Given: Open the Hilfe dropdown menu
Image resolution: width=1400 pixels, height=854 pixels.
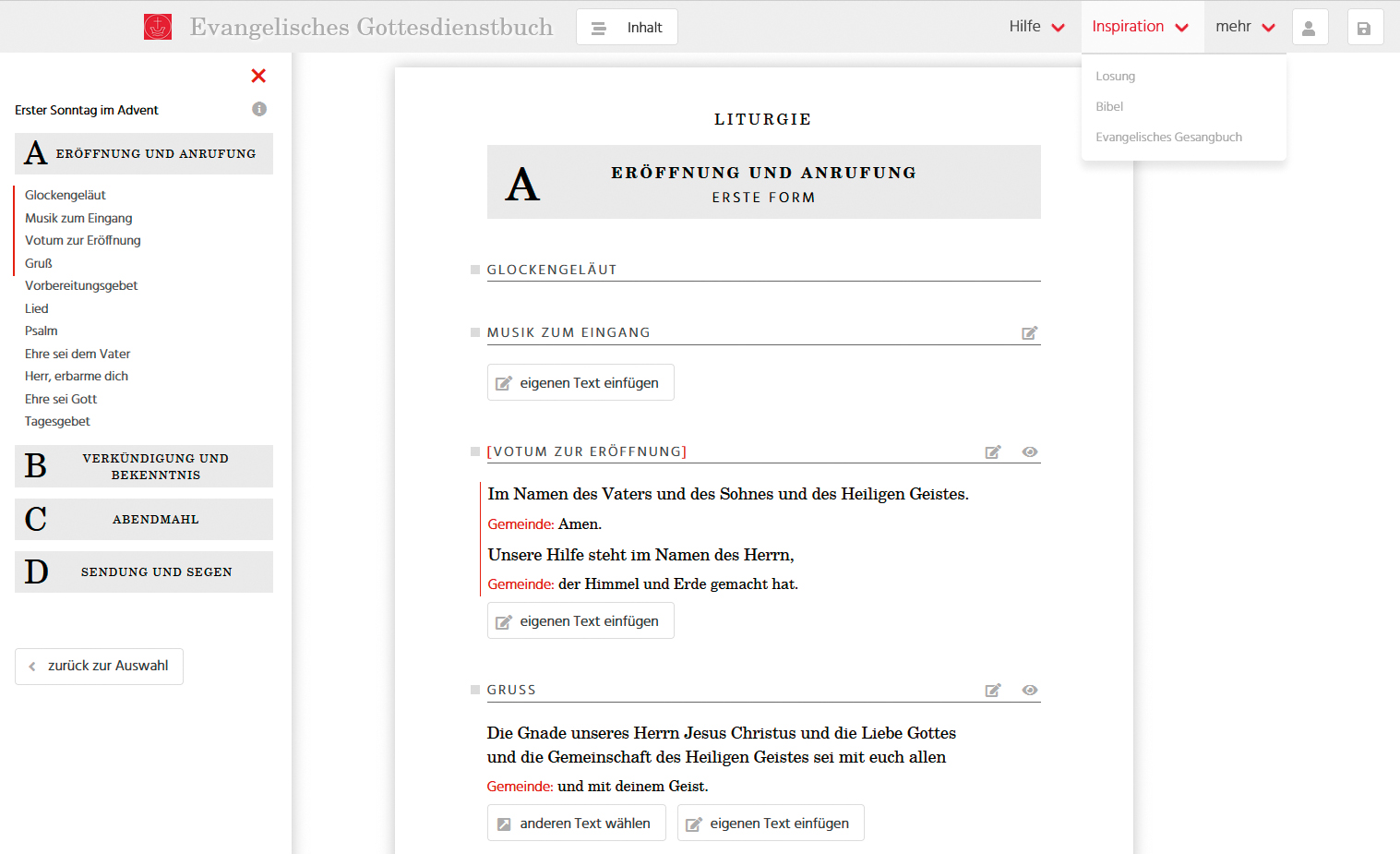Looking at the screenshot, I should pos(1037,27).
